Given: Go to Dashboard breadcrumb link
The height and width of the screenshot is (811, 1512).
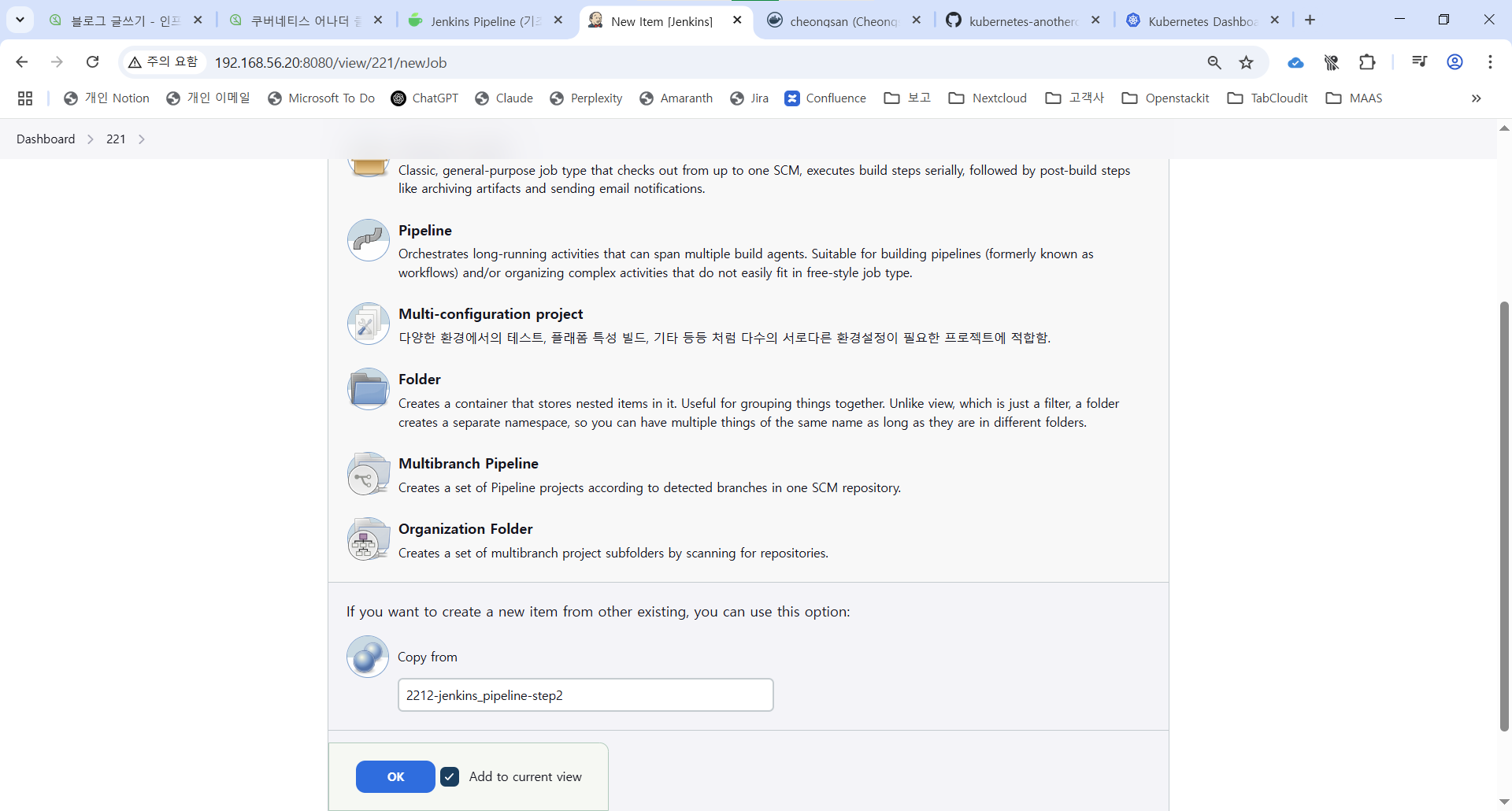Looking at the screenshot, I should point(46,139).
